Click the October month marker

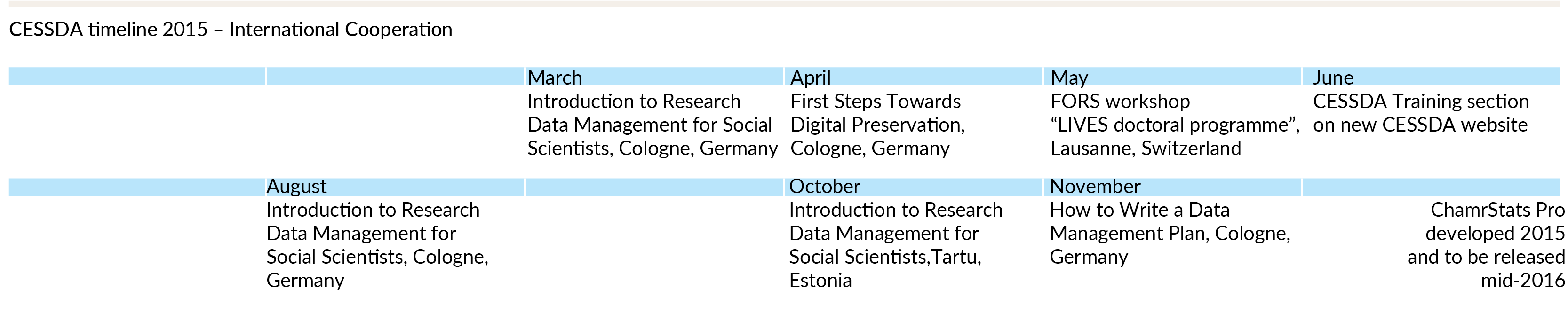point(824,186)
